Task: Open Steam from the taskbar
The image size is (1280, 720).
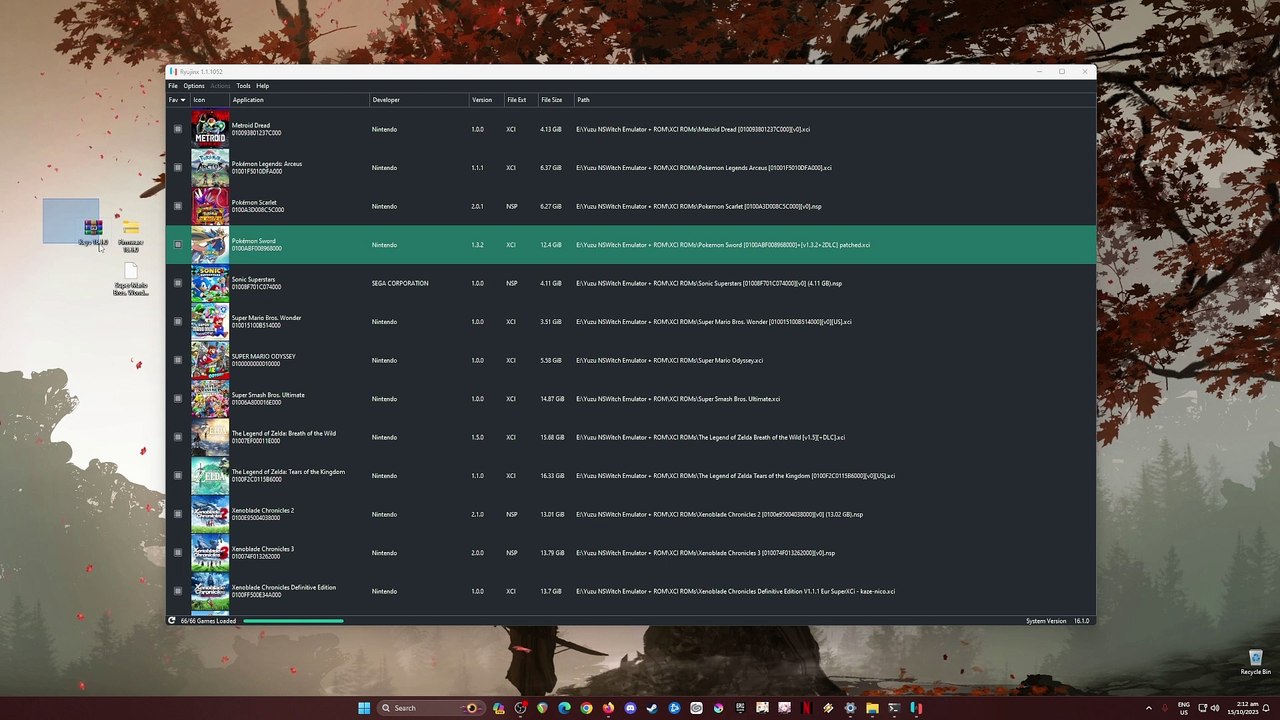Action: point(652,708)
